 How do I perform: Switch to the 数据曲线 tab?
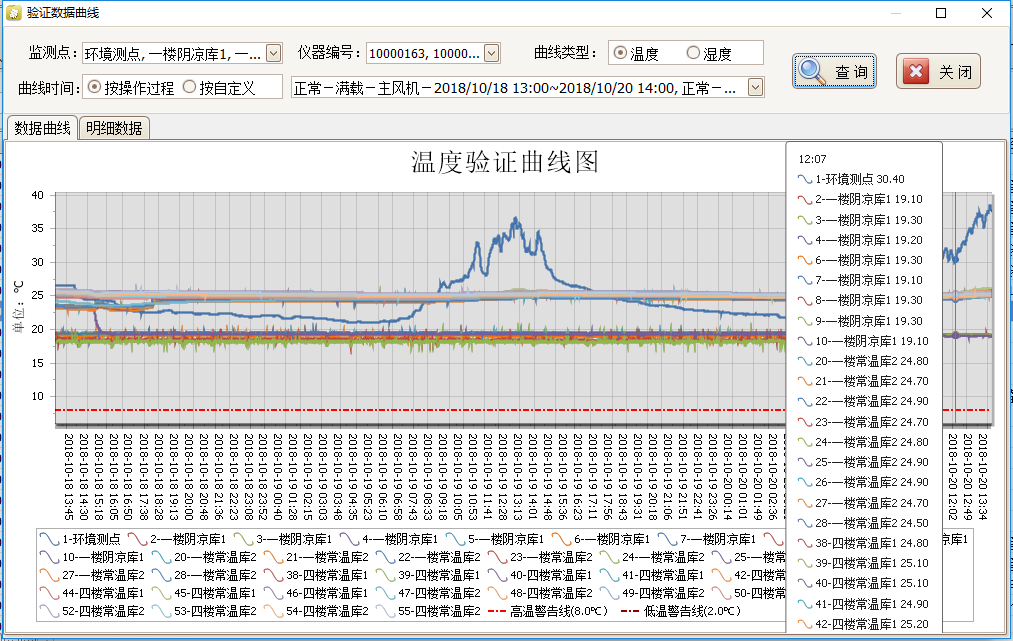[42, 128]
